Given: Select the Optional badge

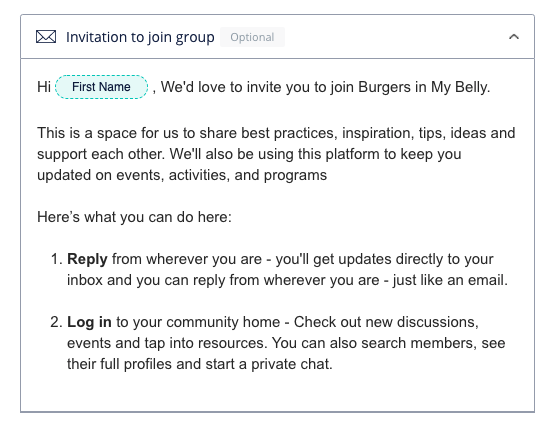Looking at the screenshot, I should pyautogui.click(x=252, y=37).
